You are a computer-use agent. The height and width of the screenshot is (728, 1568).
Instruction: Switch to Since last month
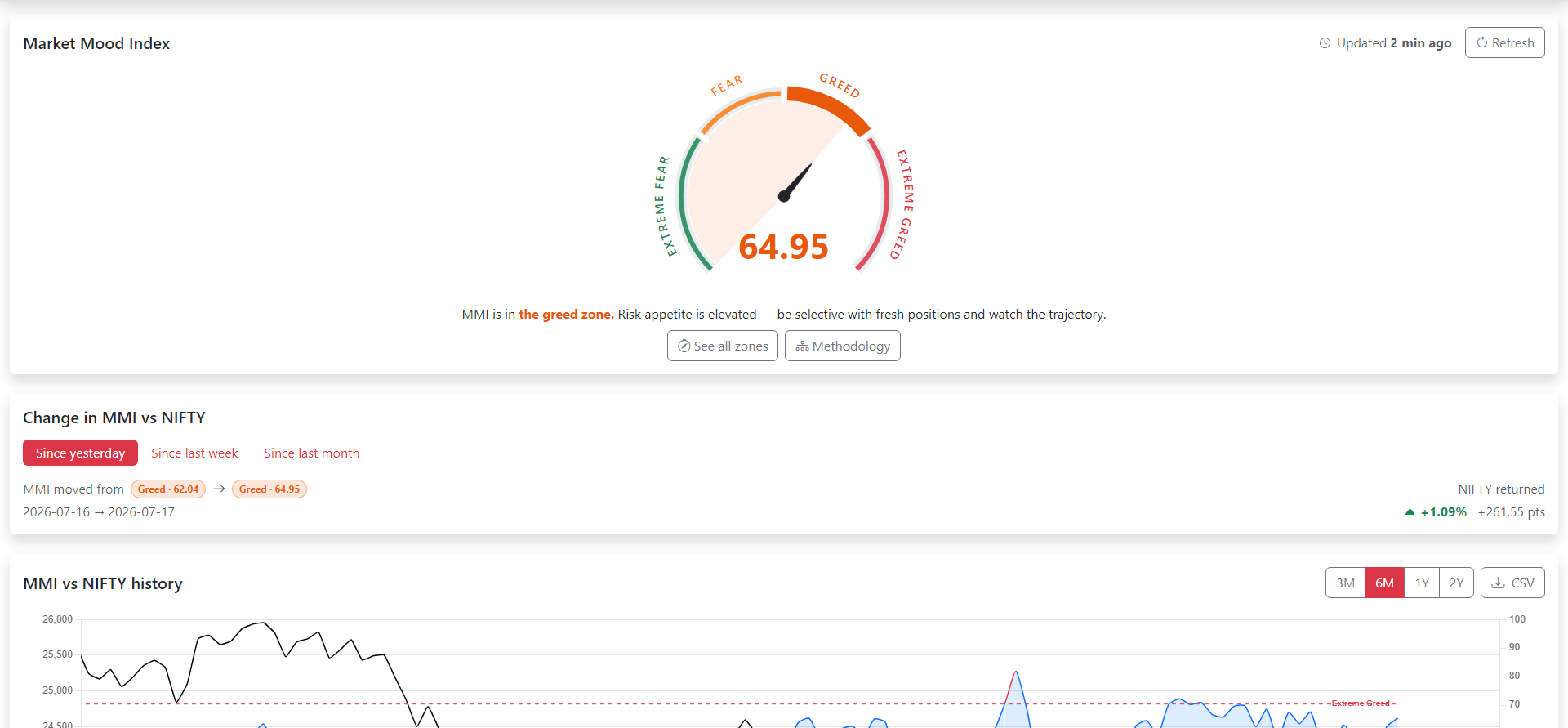tap(311, 453)
